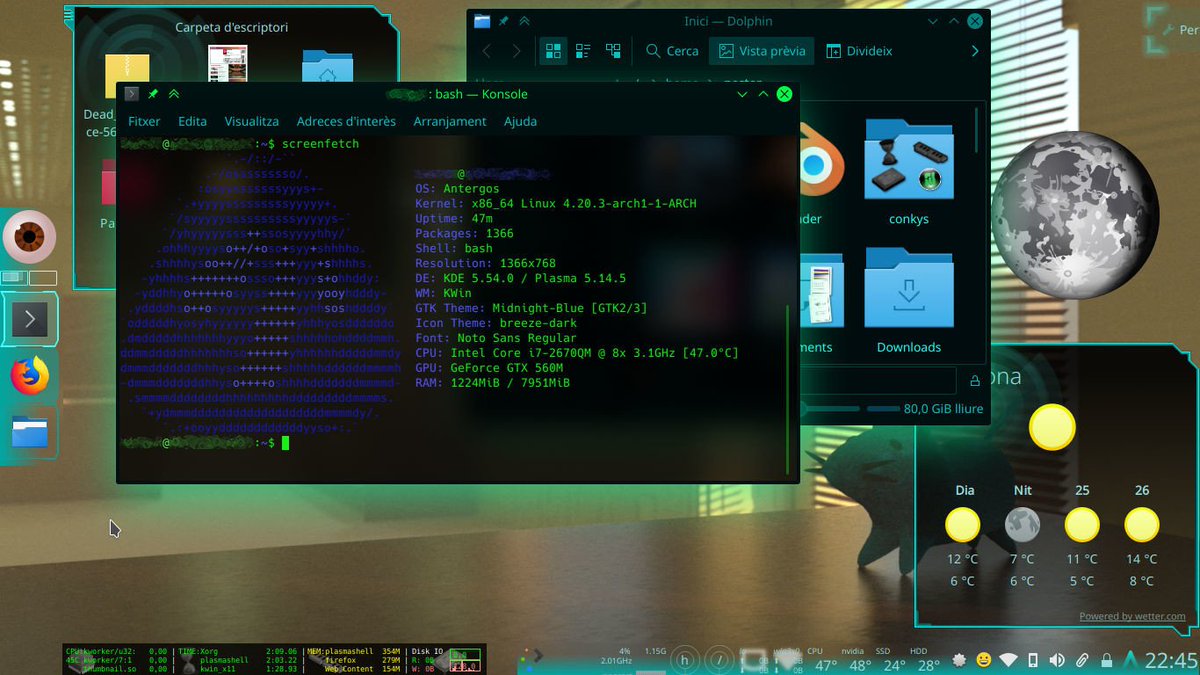Image resolution: width=1200 pixels, height=675 pixels.
Task: Open the Ajuda menu in Konsole
Action: pyautogui.click(x=520, y=121)
